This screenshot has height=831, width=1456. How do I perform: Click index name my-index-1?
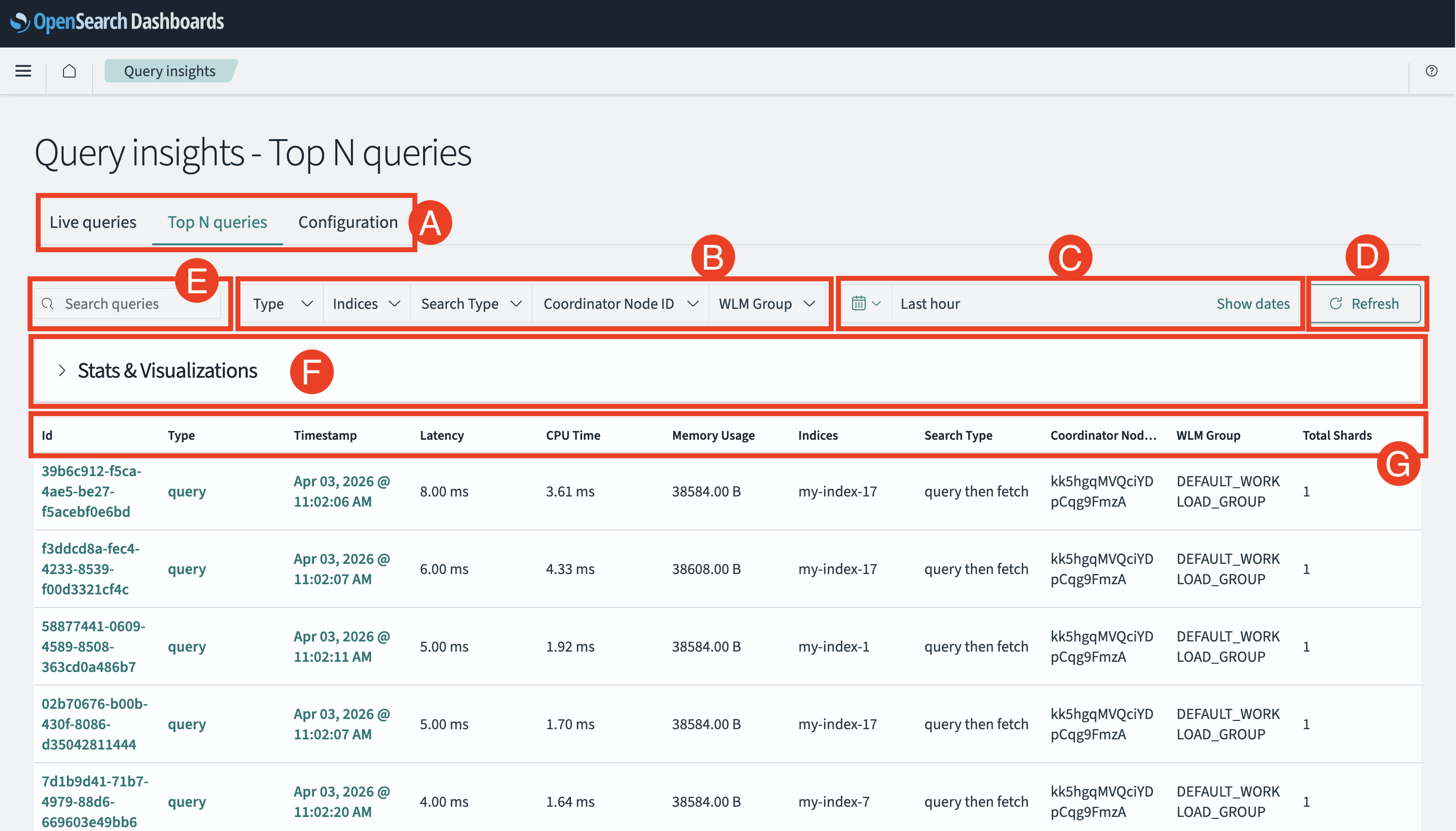tap(834, 647)
